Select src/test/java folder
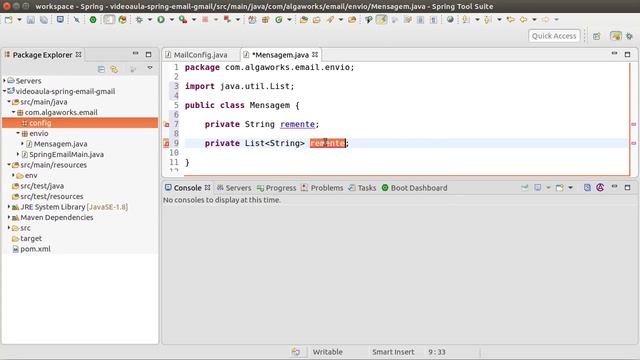Viewport: 640px width, 360px height. coord(42,186)
